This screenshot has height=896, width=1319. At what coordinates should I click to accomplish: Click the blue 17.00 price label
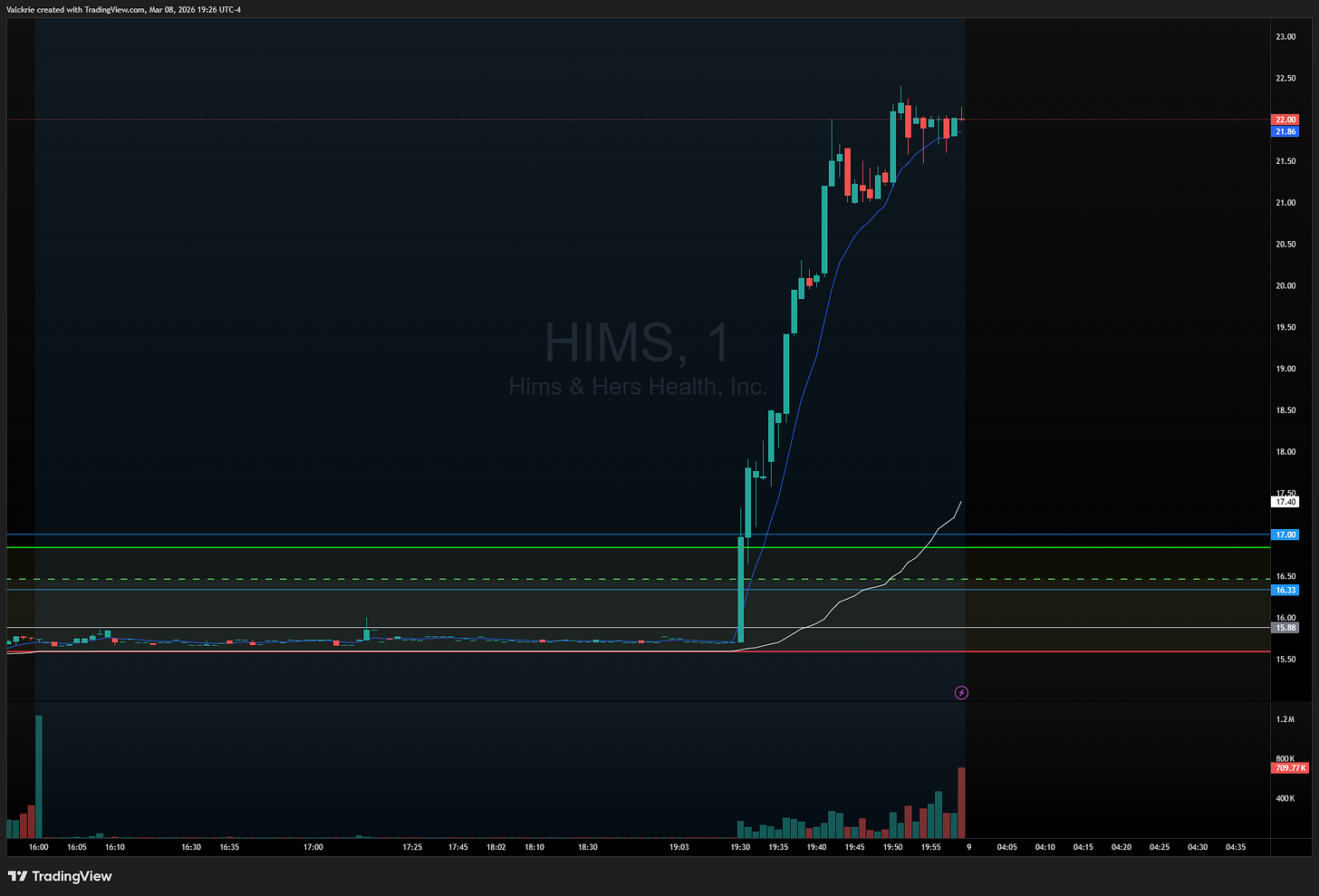1285,535
